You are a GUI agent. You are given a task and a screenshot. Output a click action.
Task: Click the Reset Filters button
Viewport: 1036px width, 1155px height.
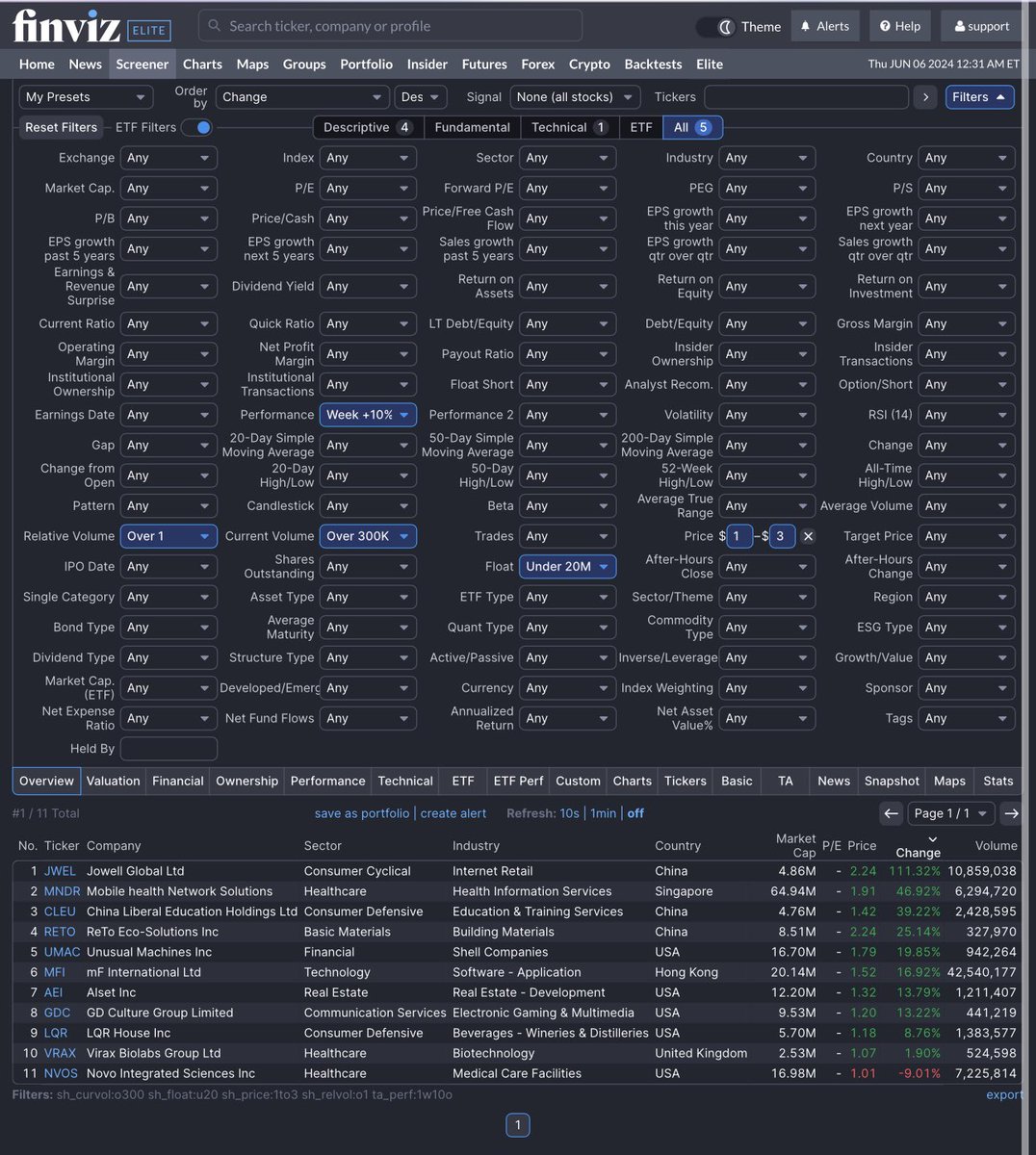[61, 127]
